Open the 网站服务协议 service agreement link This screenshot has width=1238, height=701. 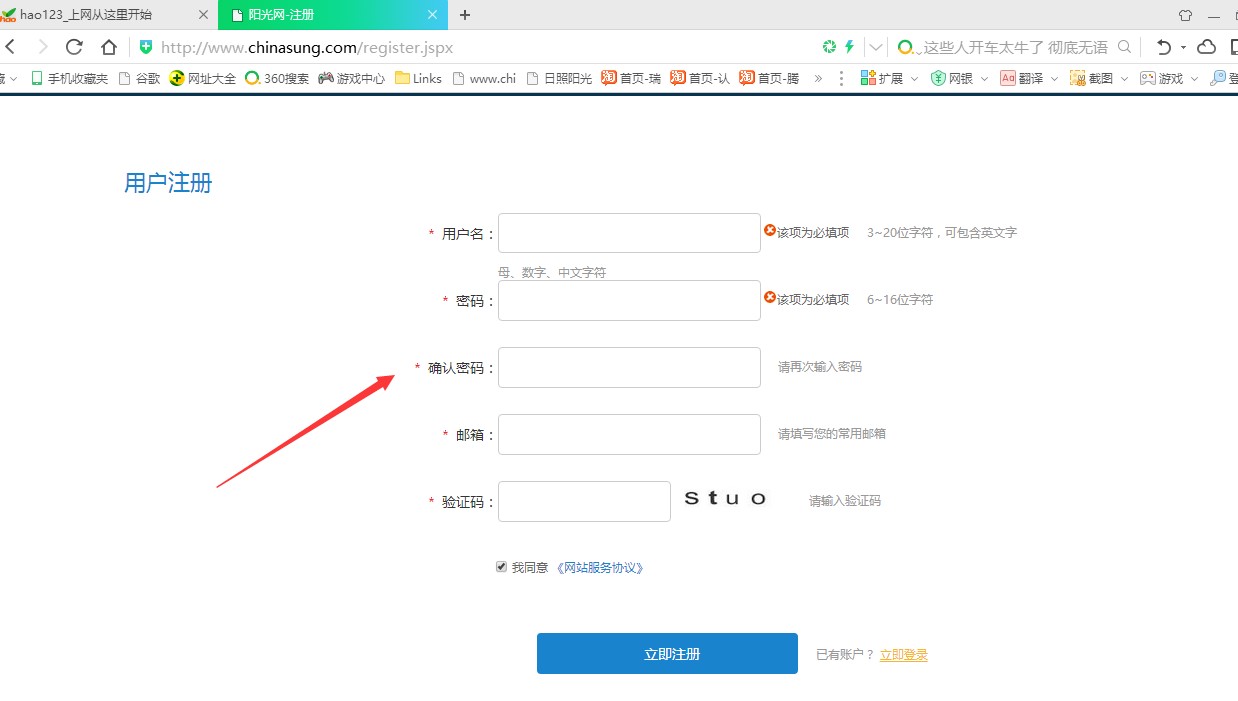click(x=600, y=568)
